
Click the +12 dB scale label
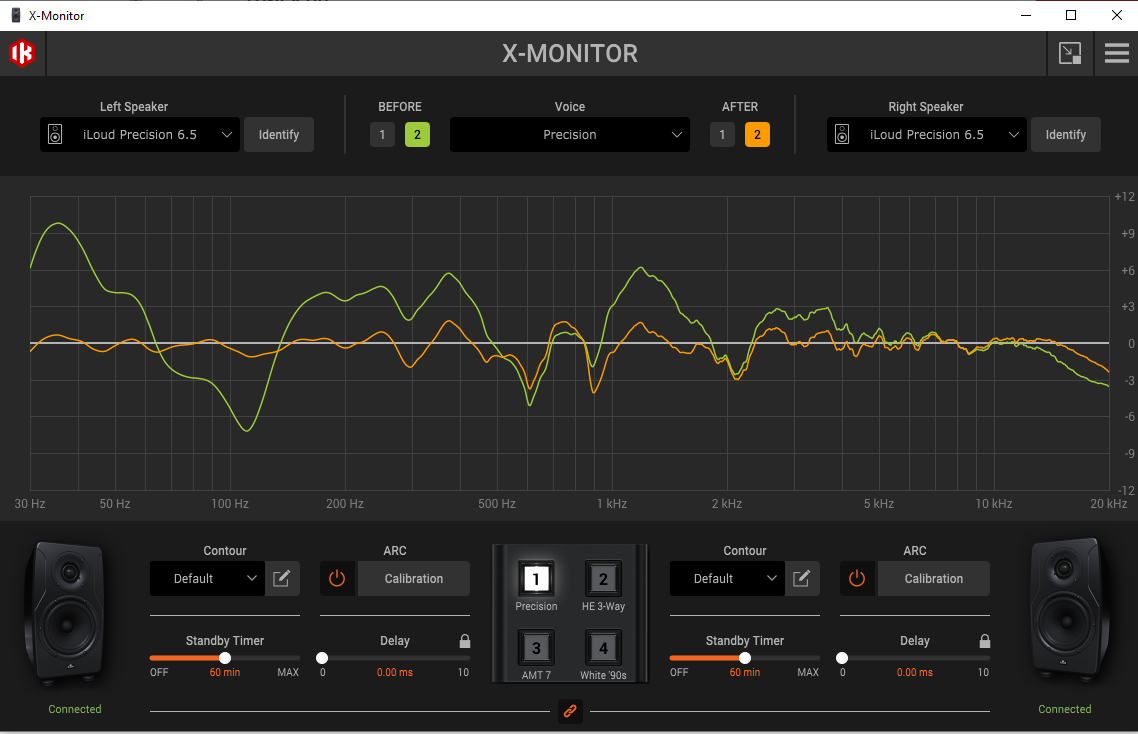[x=1124, y=197]
